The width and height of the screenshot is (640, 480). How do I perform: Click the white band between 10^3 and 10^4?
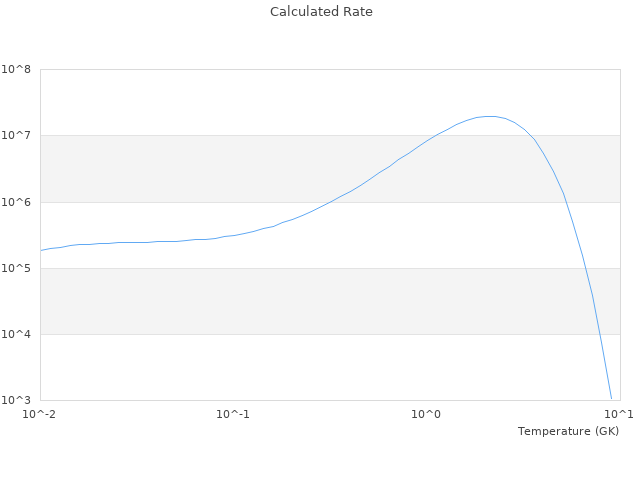(x=300, y=367)
